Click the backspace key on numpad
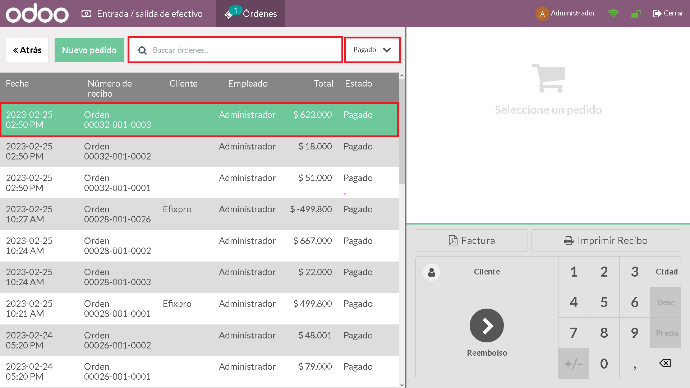The width and height of the screenshot is (690, 388). tap(665, 363)
